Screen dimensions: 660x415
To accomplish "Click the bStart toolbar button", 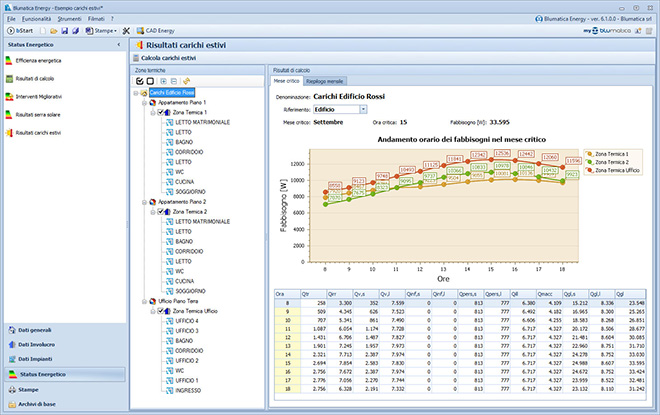I will [x=20, y=31].
